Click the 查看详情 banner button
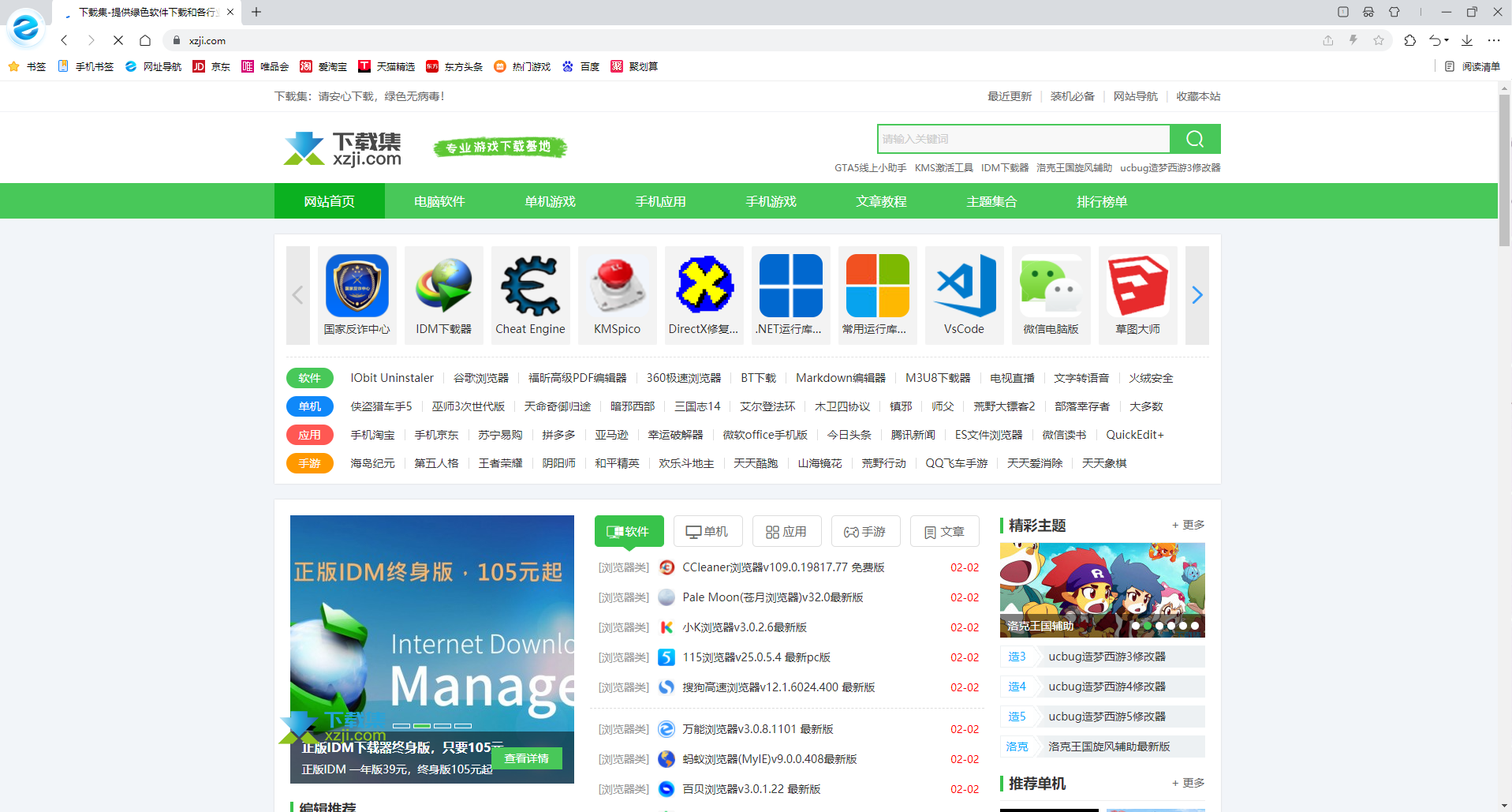The image size is (1512, 812). coord(527,758)
